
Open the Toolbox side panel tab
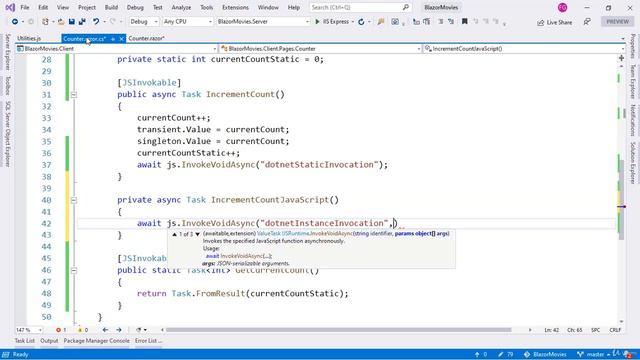coord(7,85)
